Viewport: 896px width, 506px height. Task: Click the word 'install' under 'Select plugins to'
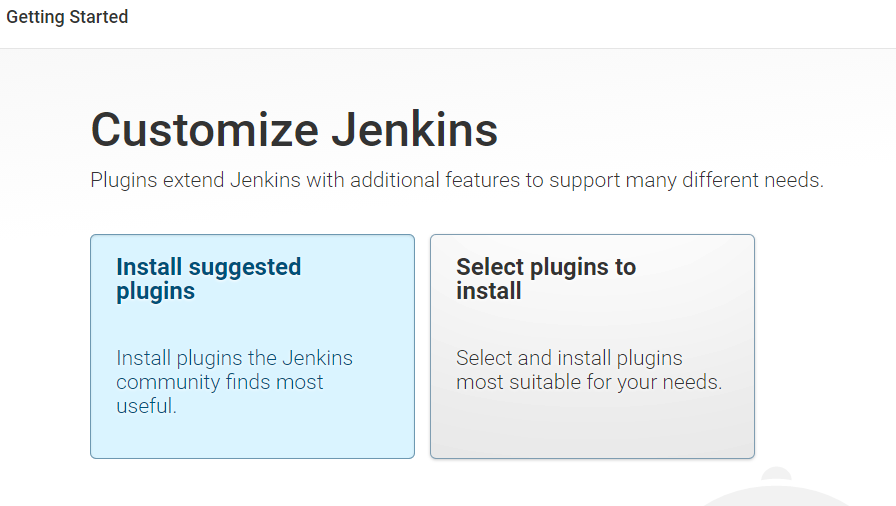click(489, 291)
